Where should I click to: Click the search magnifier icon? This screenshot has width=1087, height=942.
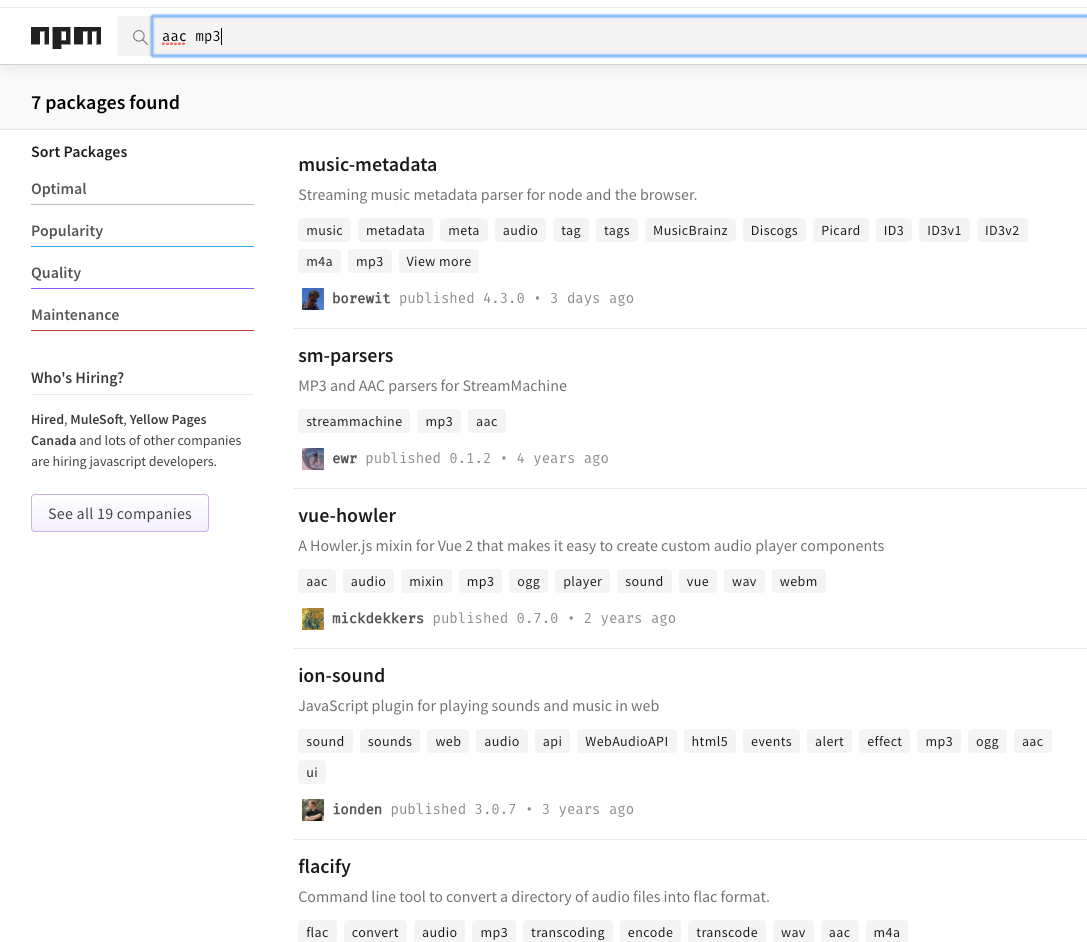click(x=140, y=37)
